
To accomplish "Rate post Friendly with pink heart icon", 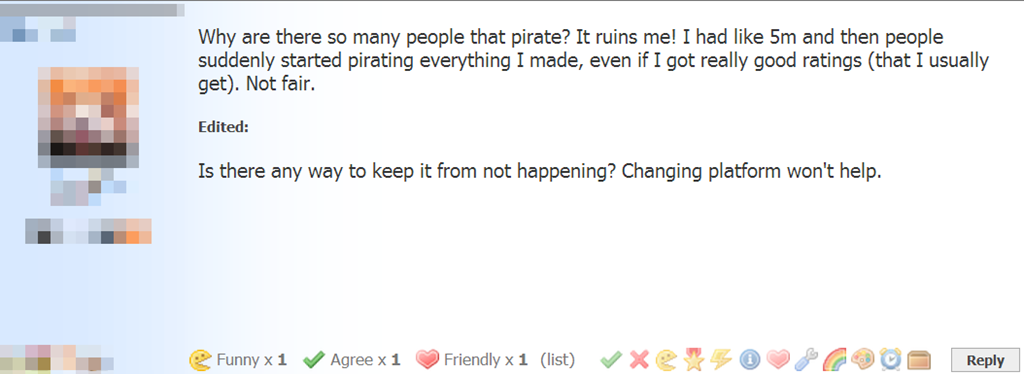I will coord(777,359).
